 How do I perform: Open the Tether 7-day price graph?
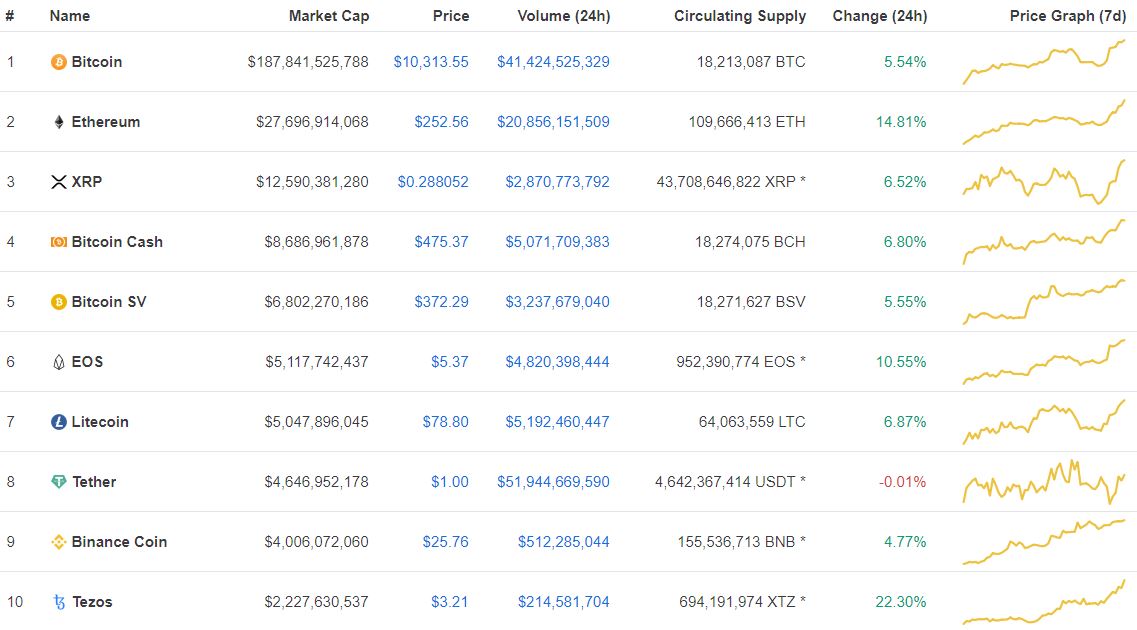point(1043,482)
